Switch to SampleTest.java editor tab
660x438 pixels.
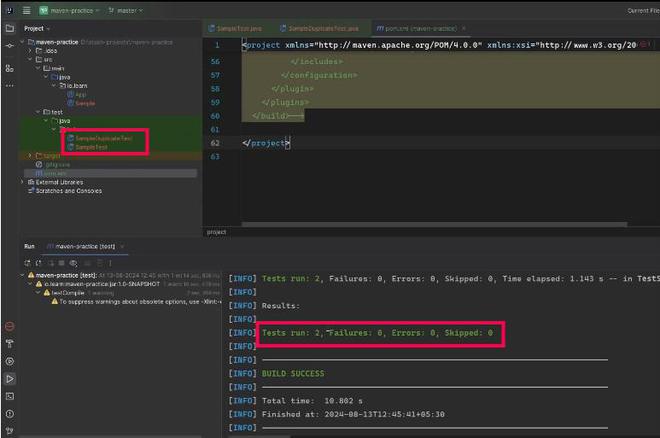235,29
